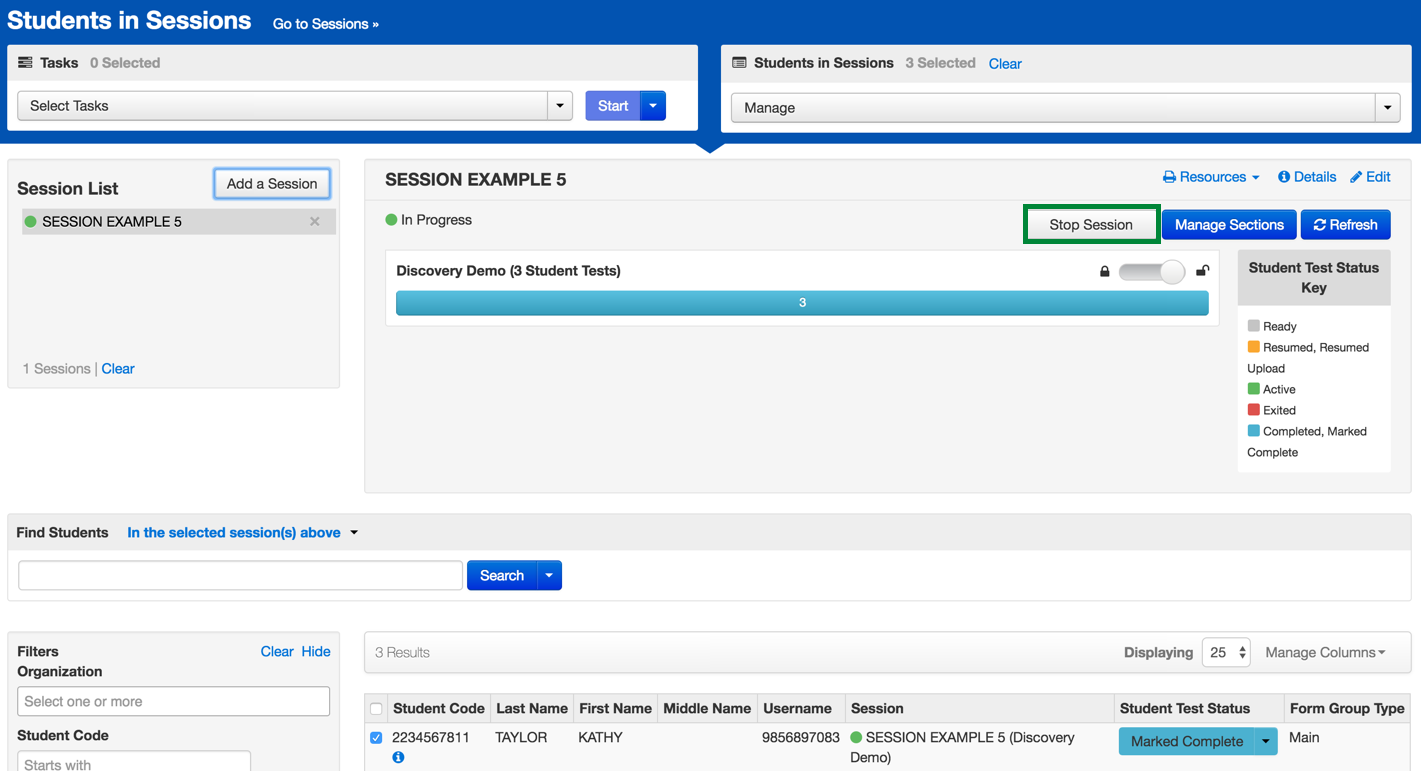
Task: Click the Find Students search input field
Action: coord(240,576)
